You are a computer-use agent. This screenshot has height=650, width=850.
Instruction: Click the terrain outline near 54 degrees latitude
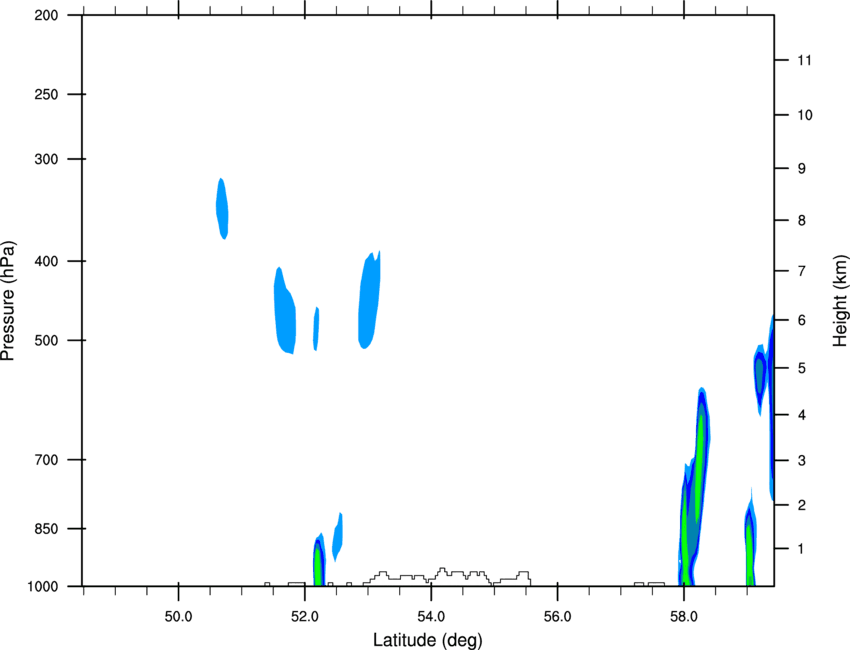[447, 576]
